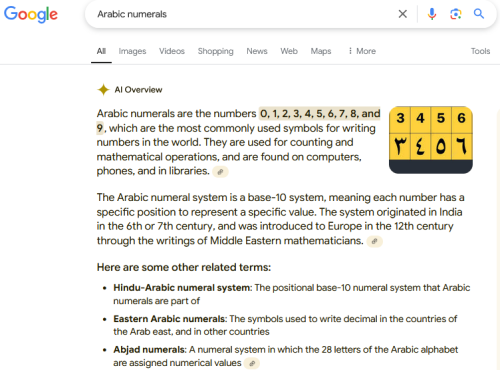The height and width of the screenshot is (370, 500).
Task: Switch to the Images tab
Action: click(x=132, y=51)
